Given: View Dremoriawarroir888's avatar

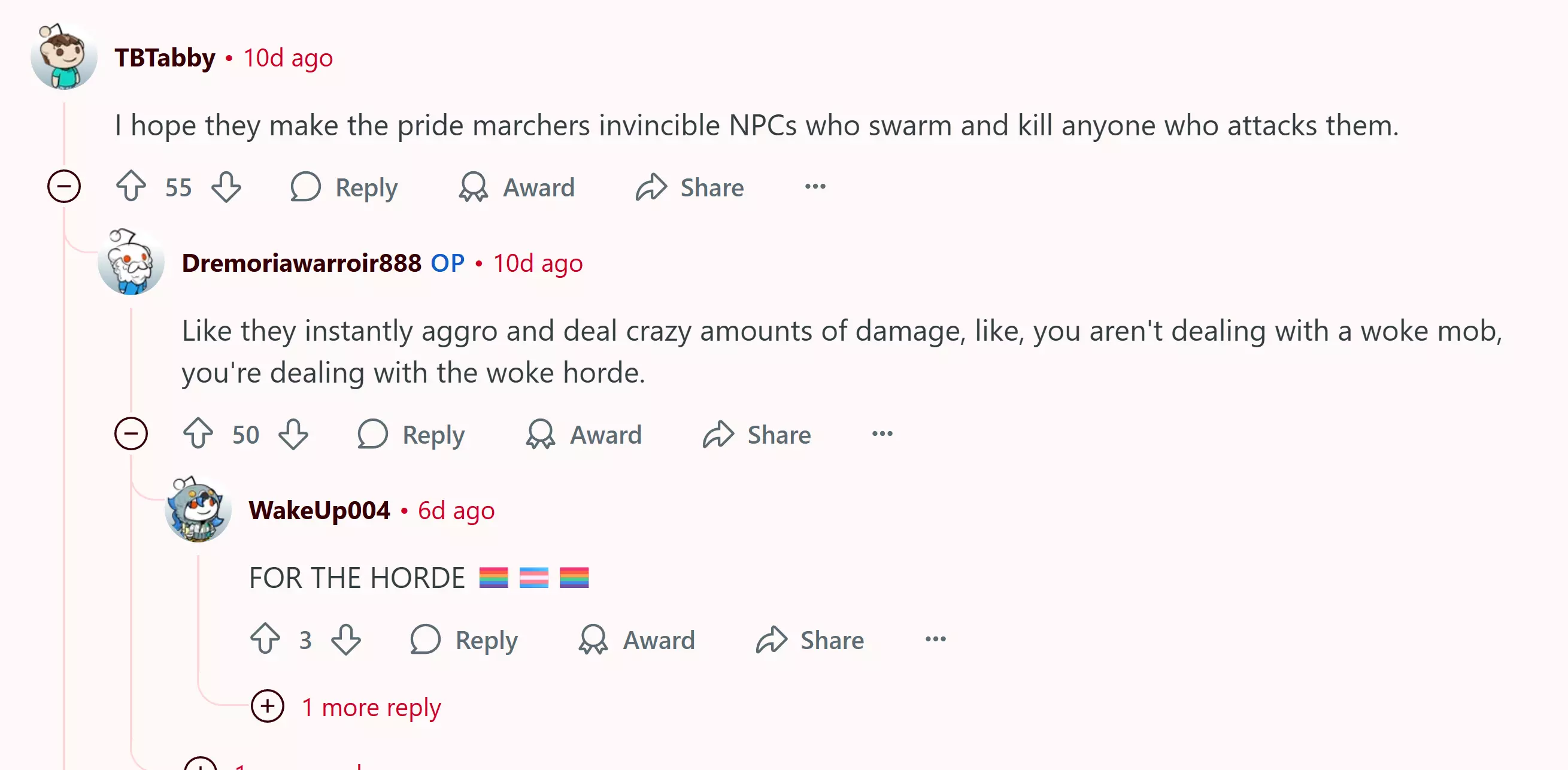Looking at the screenshot, I should pos(131,262).
